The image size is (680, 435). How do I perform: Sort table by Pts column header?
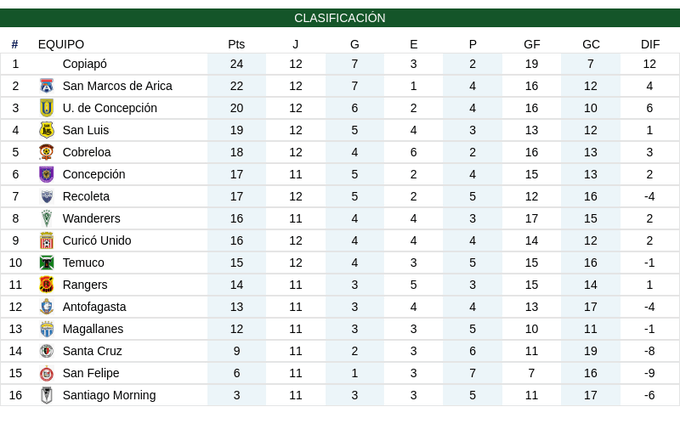coord(236,44)
